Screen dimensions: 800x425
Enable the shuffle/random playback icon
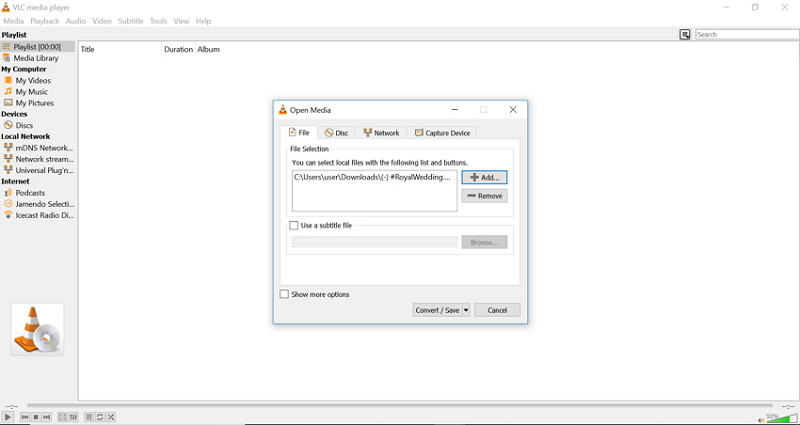111,417
